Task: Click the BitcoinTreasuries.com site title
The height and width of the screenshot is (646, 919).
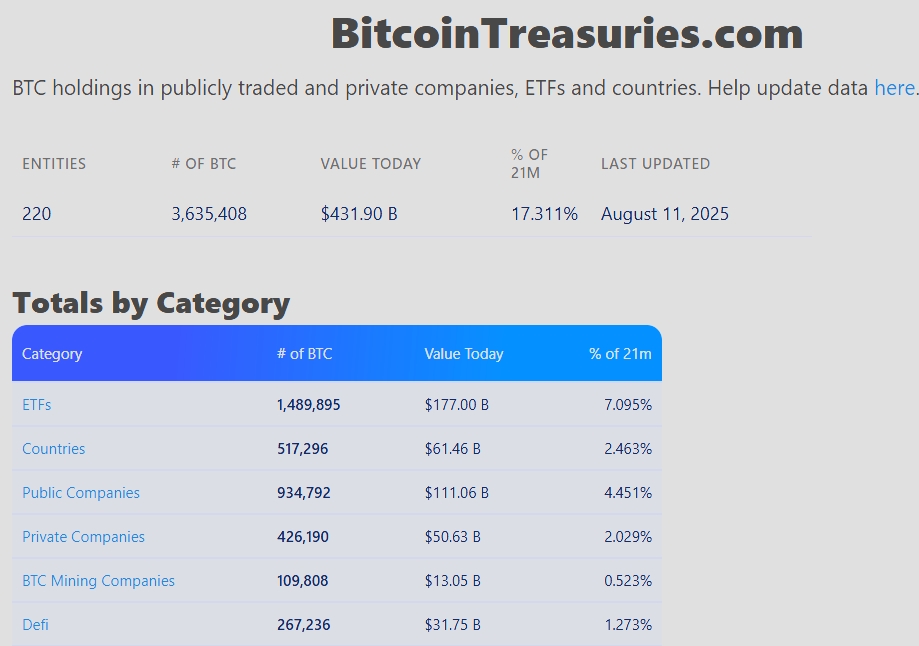Action: [567, 34]
